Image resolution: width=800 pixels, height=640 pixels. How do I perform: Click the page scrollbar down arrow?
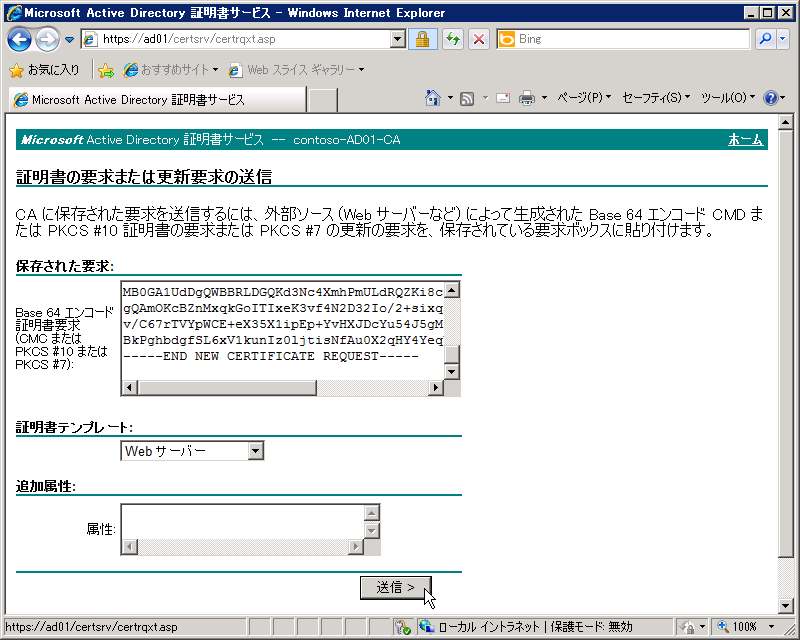coord(786,606)
